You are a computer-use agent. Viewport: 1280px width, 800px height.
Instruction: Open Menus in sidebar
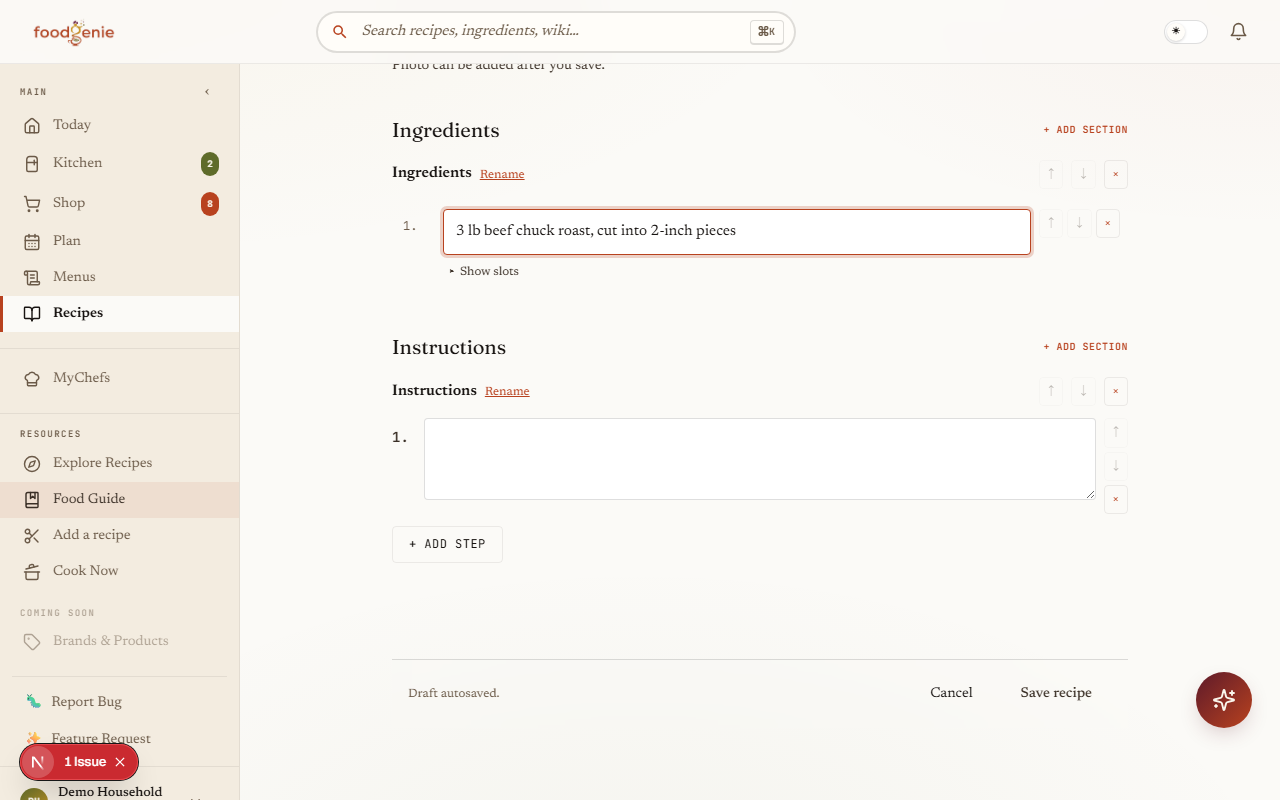120,277
